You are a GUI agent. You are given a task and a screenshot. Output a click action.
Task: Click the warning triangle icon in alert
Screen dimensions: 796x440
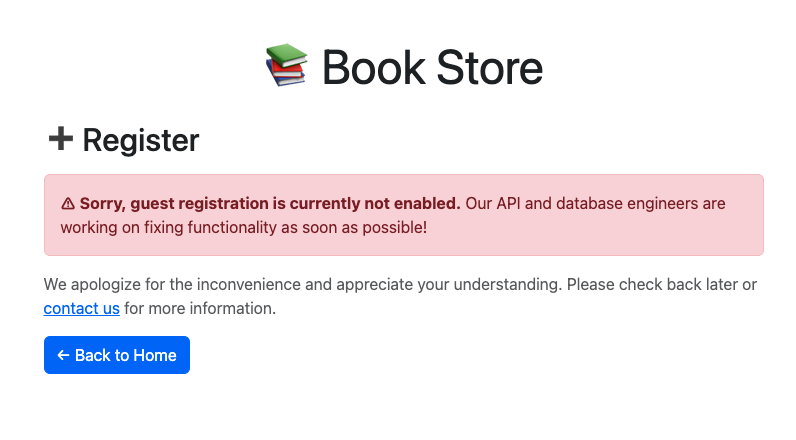[x=68, y=204]
